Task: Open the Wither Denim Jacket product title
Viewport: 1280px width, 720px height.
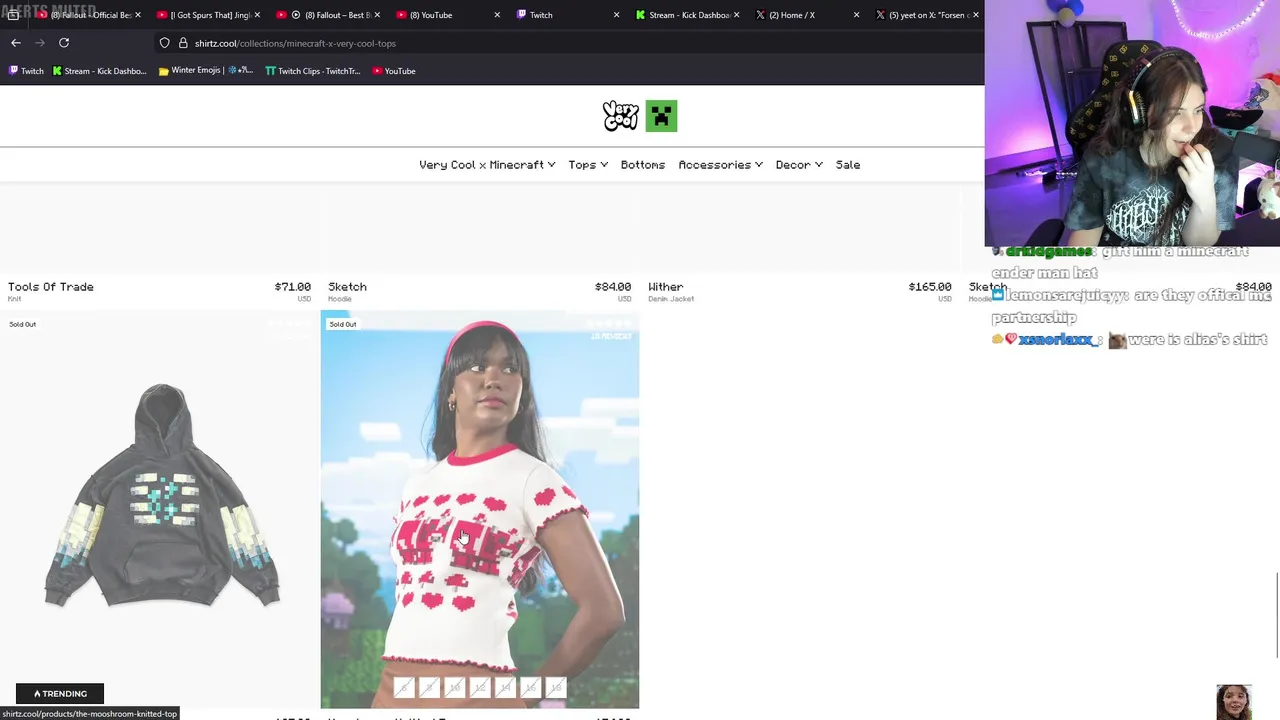Action: pyautogui.click(x=666, y=287)
